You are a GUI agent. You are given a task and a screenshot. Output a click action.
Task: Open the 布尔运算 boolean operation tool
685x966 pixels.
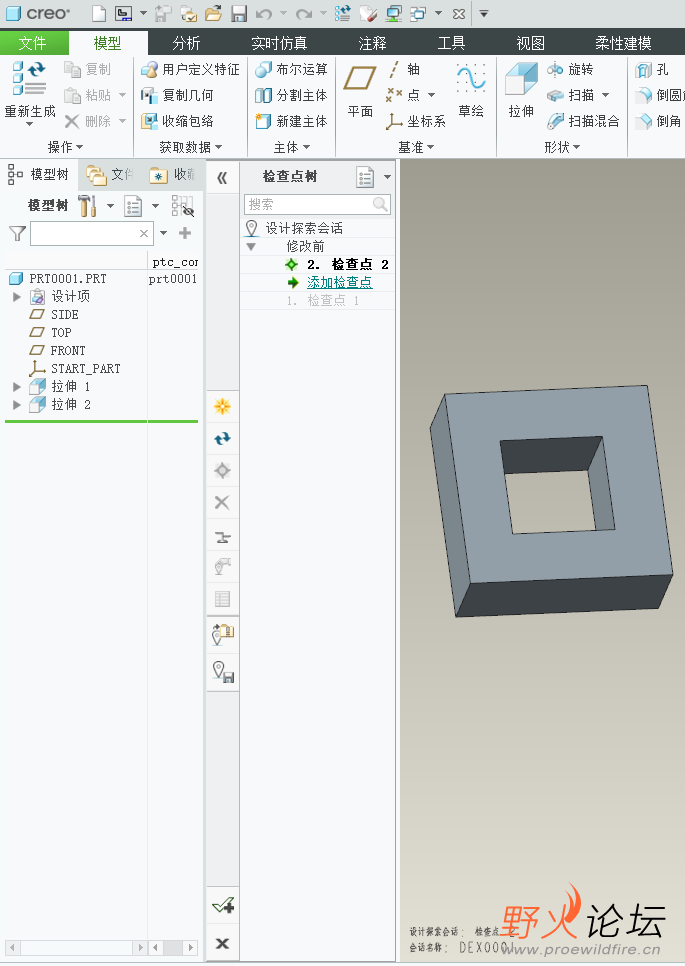click(x=291, y=69)
